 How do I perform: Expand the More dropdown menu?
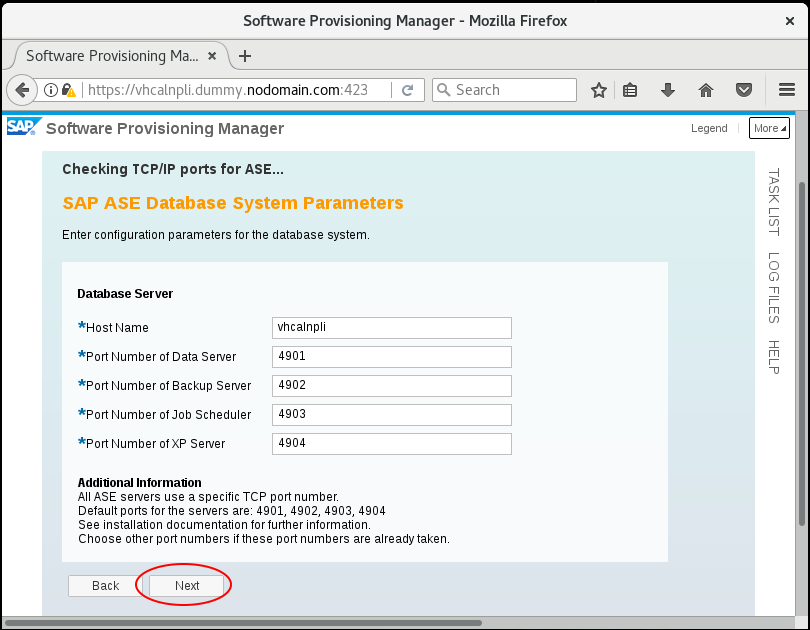[769, 128]
